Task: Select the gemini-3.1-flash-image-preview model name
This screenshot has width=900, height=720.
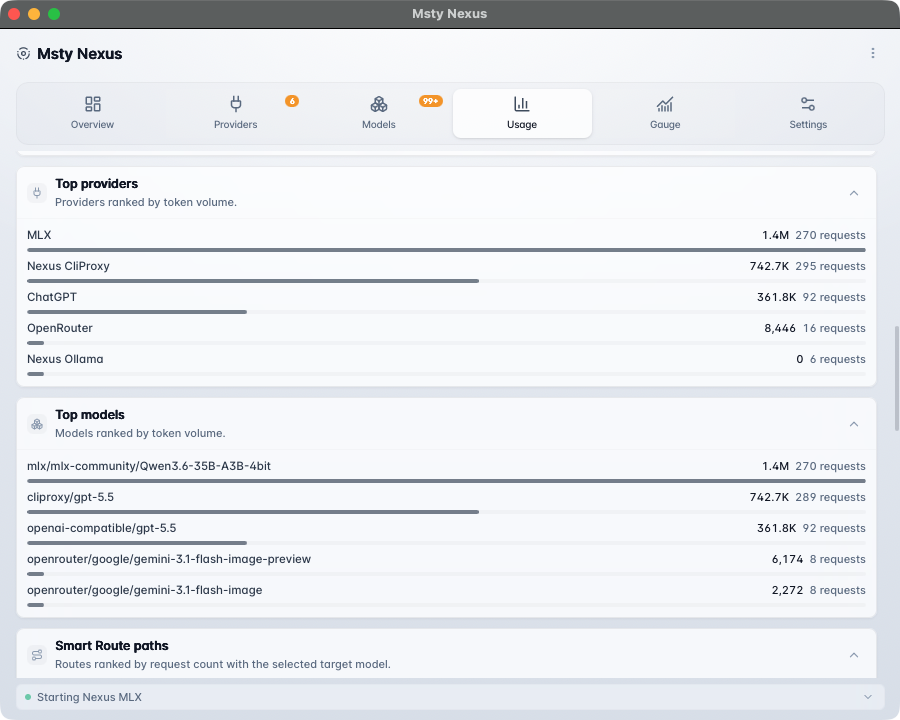Action: [169, 559]
